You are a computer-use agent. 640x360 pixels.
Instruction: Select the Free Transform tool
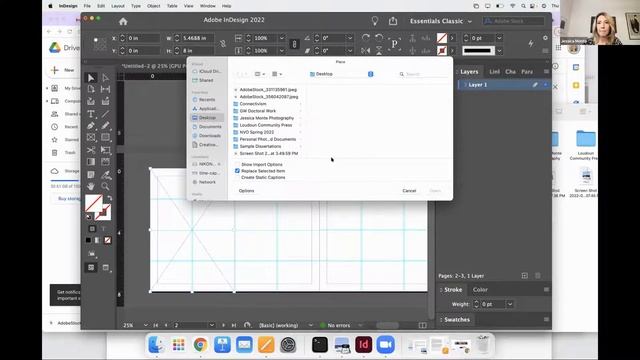tap(105, 150)
